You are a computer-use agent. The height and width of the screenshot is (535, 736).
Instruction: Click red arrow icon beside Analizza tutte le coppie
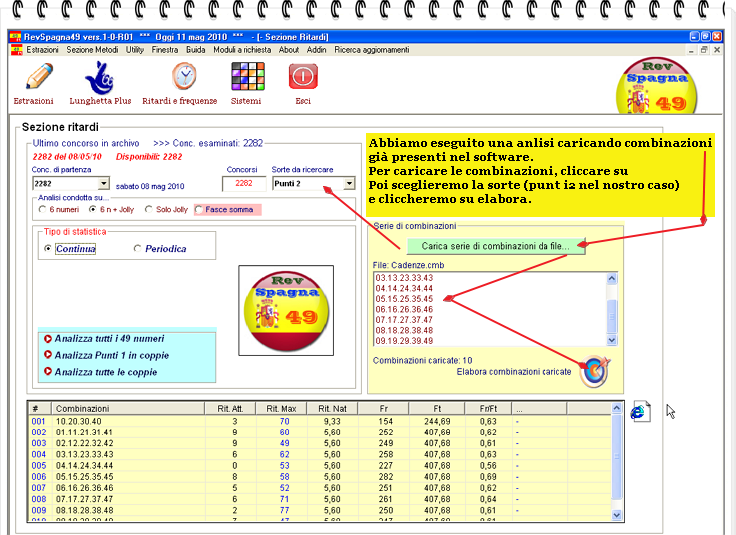47,371
